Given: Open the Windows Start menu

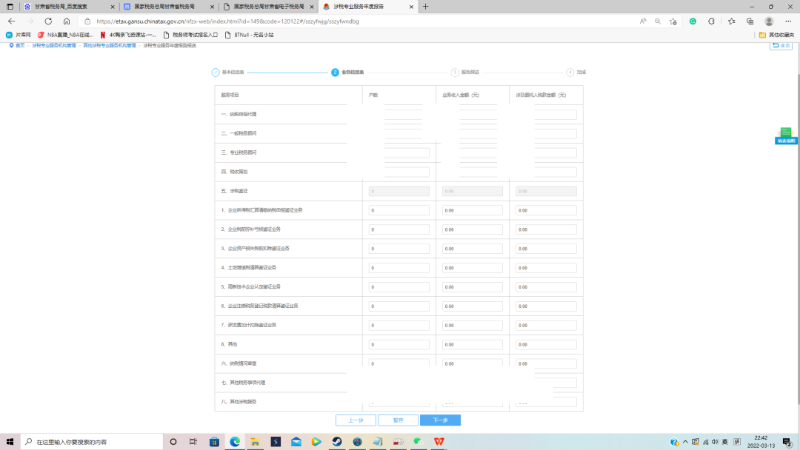Looking at the screenshot, I should [x=10, y=441].
